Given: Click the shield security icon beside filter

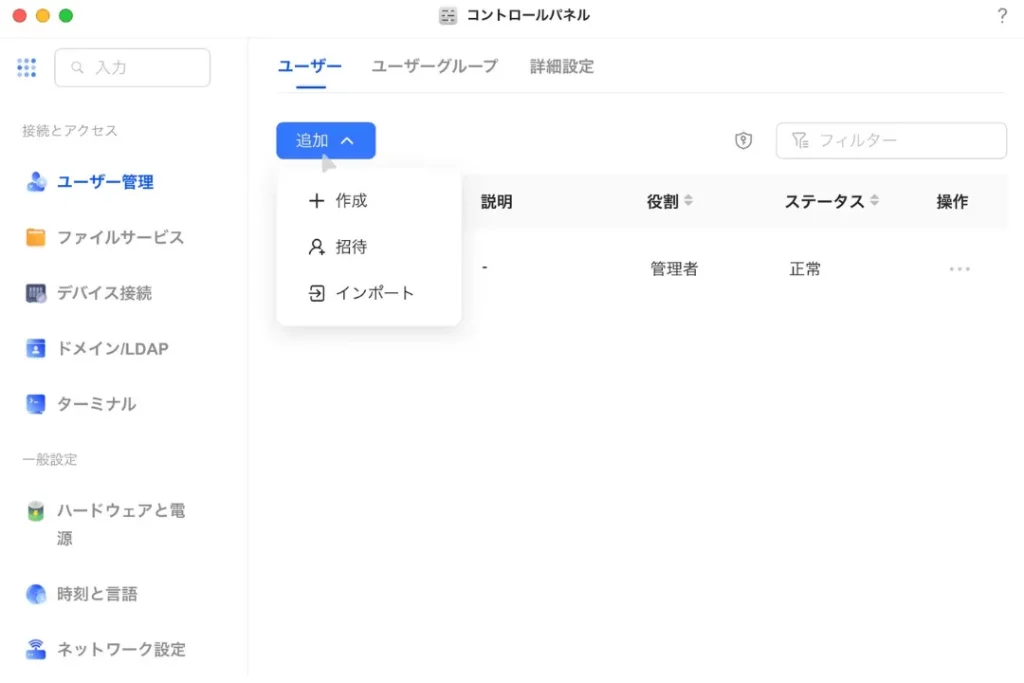Looking at the screenshot, I should coord(743,141).
